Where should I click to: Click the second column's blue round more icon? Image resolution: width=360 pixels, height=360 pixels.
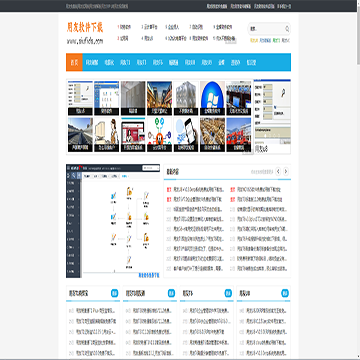click(x=171, y=293)
